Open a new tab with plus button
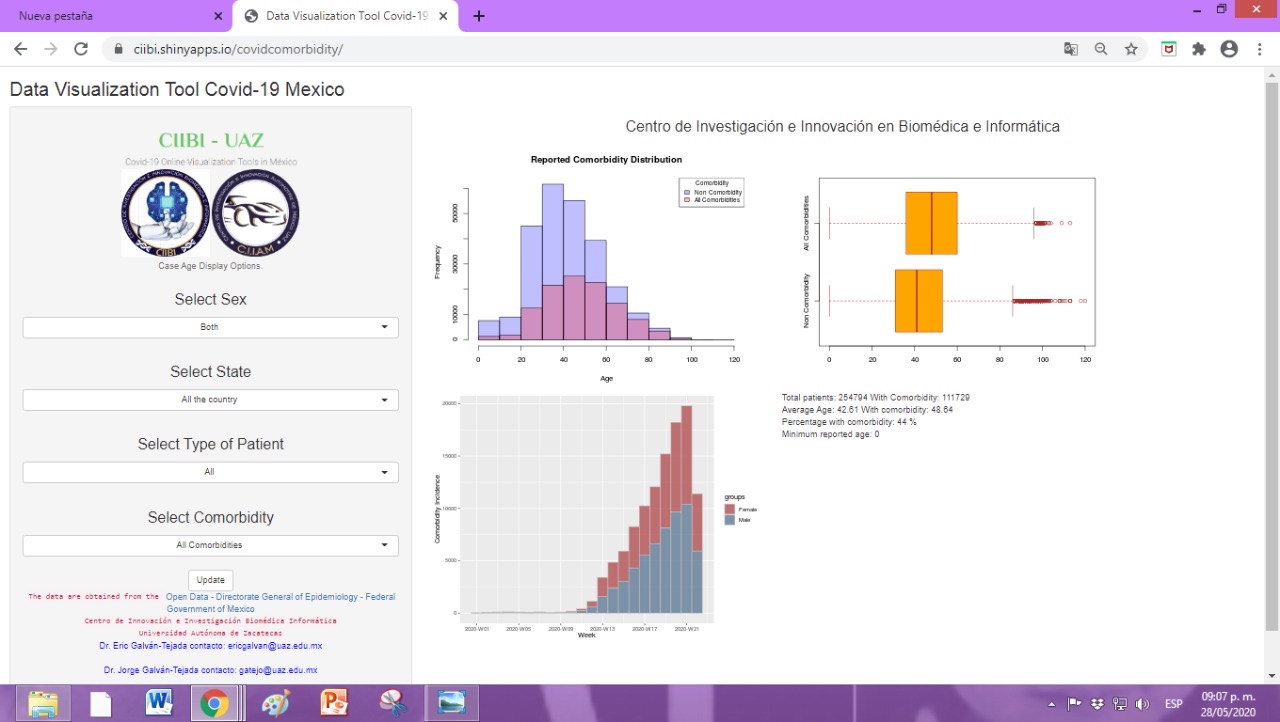Viewport: 1280px width, 722px height. 479,16
